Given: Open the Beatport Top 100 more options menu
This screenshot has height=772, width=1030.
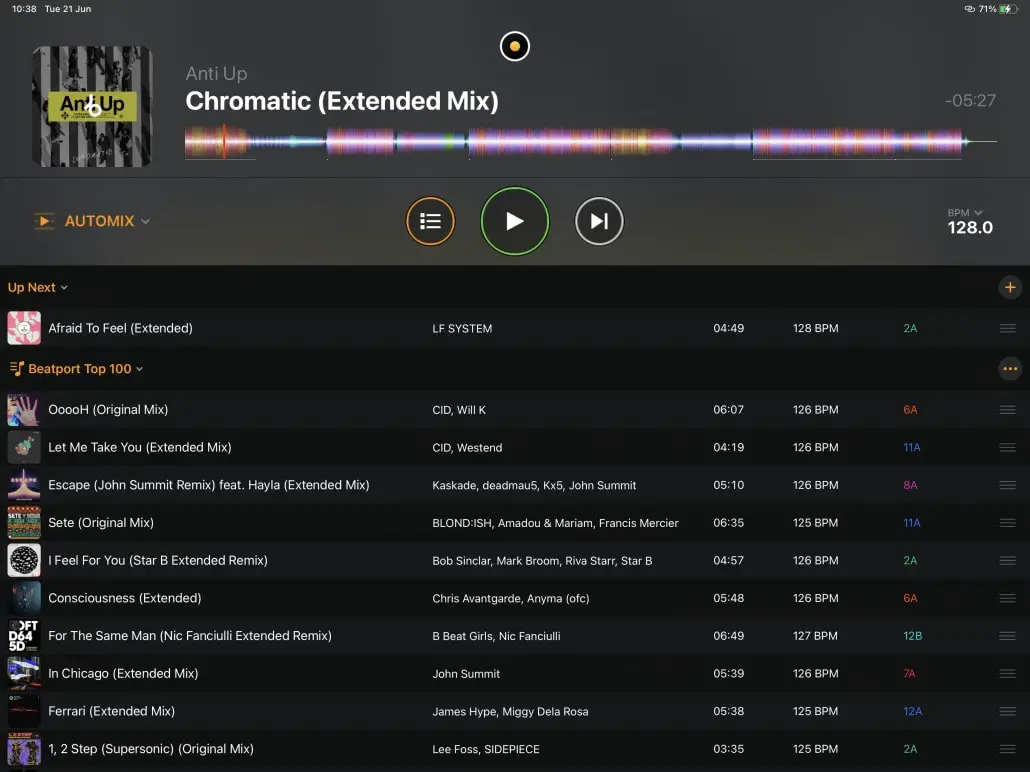Looking at the screenshot, I should (x=1010, y=369).
